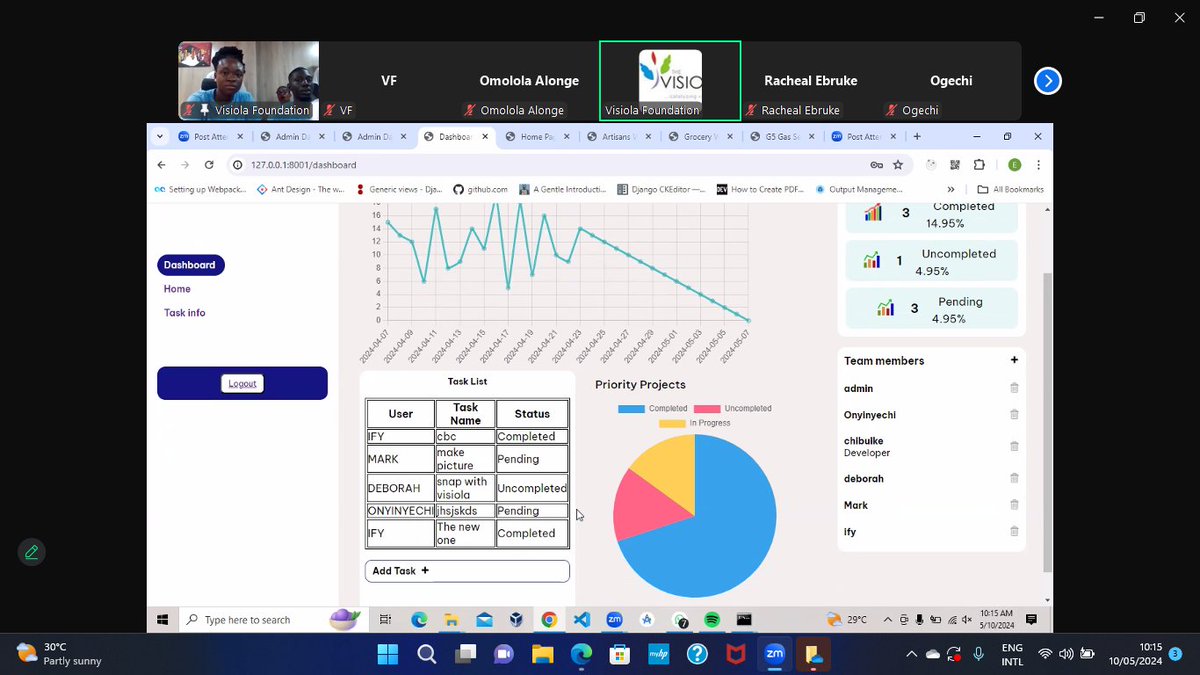Image resolution: width=1200 pixels, height=675 pixels.
Task: Select Visiola Foundation video thumbnail
Action: click(x=249, y=81)
